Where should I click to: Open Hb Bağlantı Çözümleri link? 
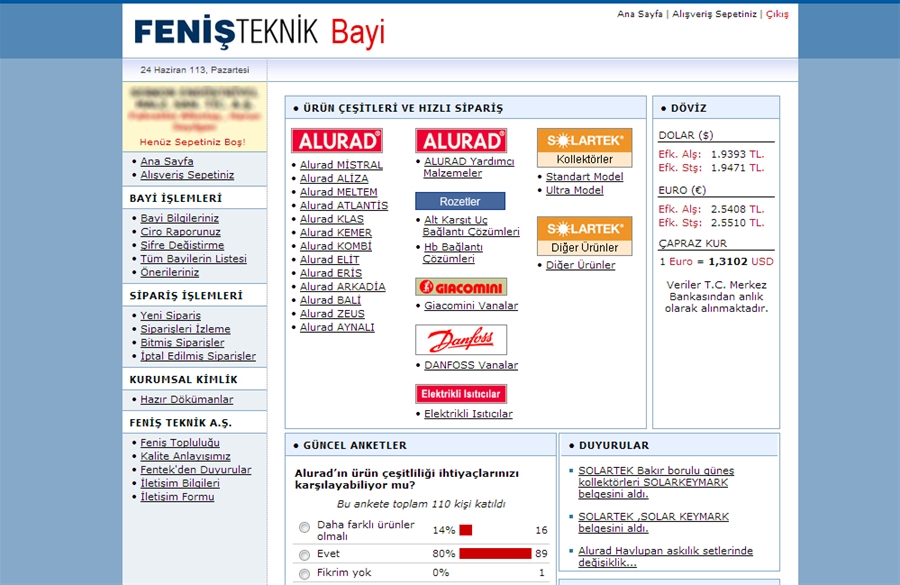click(453, 253)
